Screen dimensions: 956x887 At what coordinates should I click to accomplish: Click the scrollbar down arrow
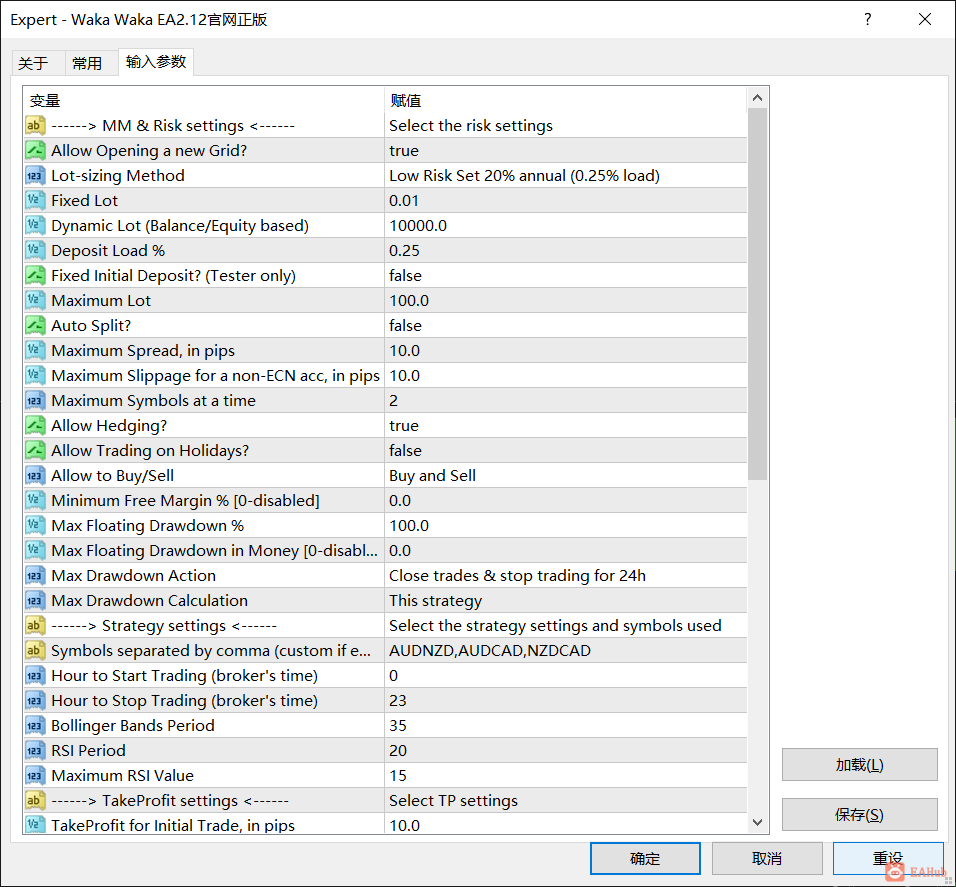tap(757, 822)
